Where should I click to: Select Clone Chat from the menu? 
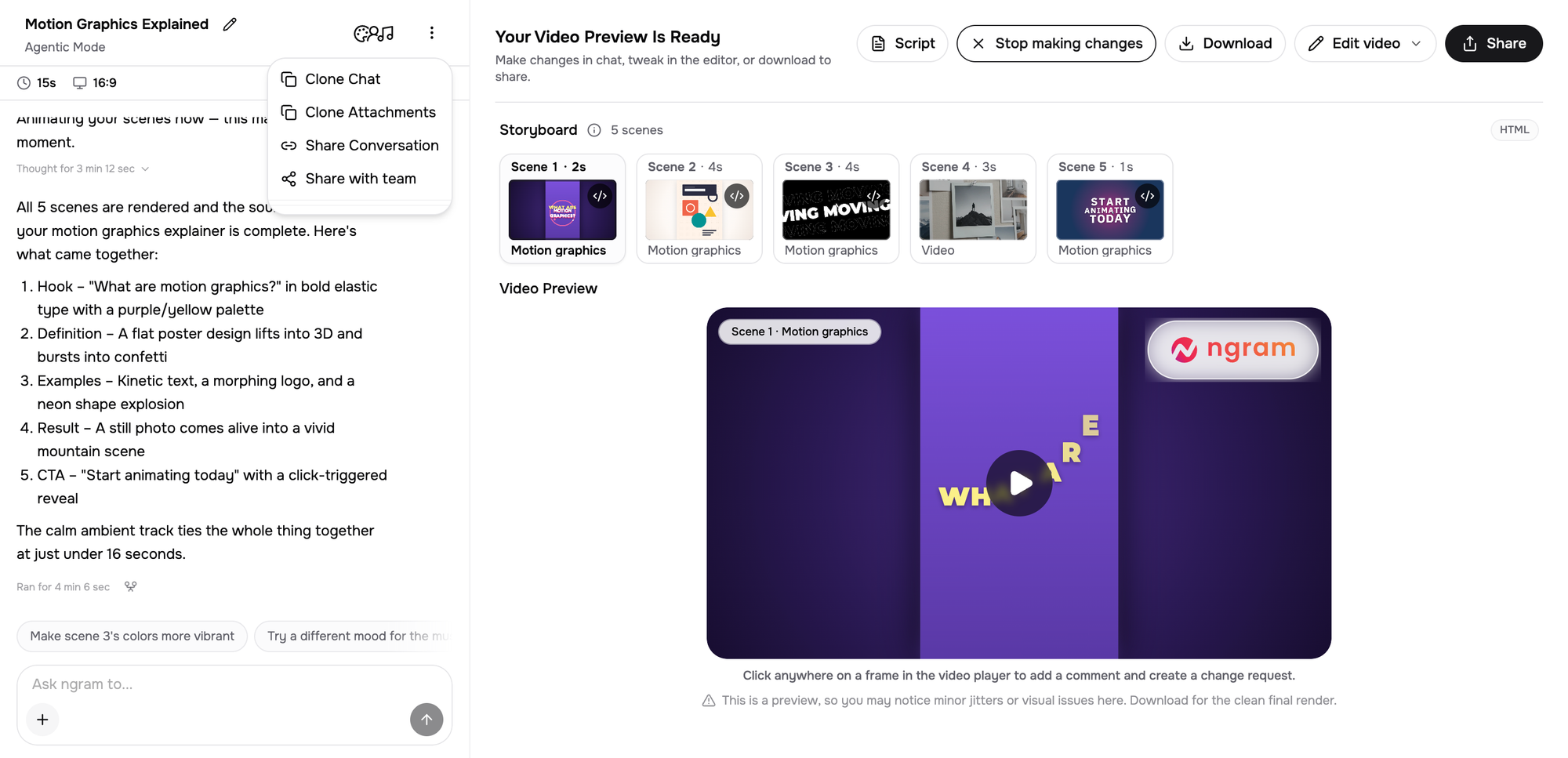359,79
